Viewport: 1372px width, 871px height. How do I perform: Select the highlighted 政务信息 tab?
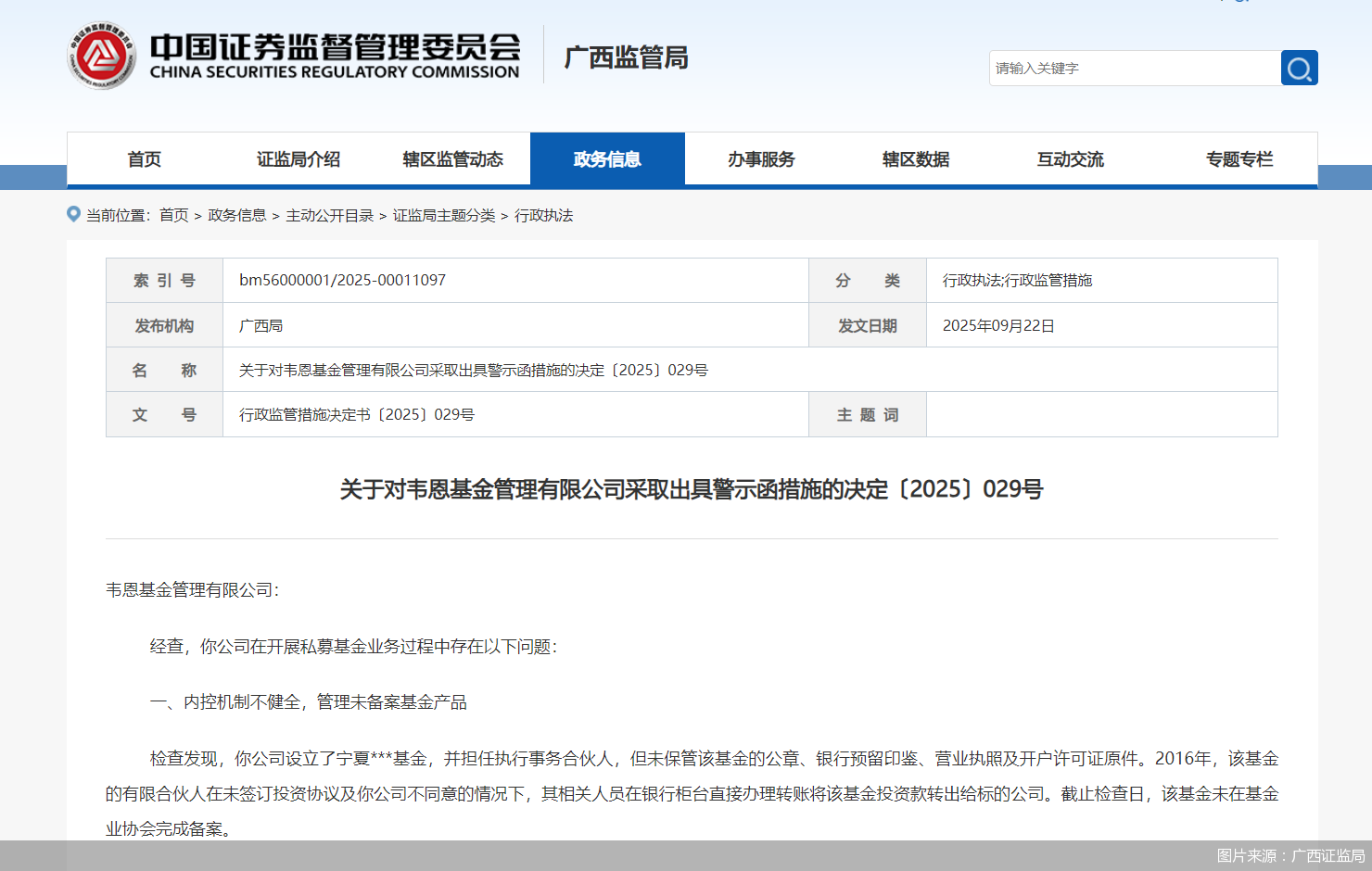click(x=607, y=158)
